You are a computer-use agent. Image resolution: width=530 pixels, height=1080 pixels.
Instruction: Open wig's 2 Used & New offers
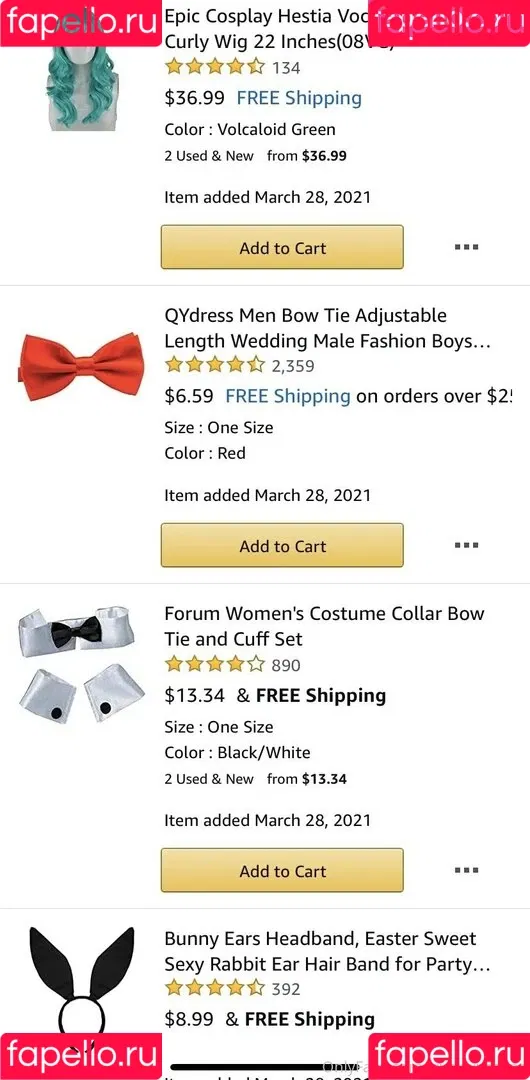pyautogui.click(x=255, y=156)
